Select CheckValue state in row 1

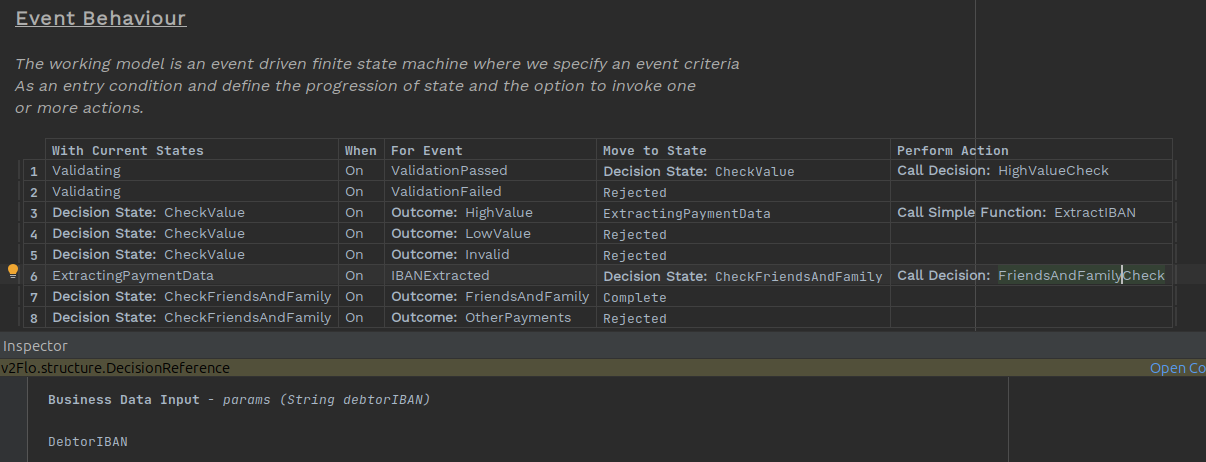tap(754, 172)
